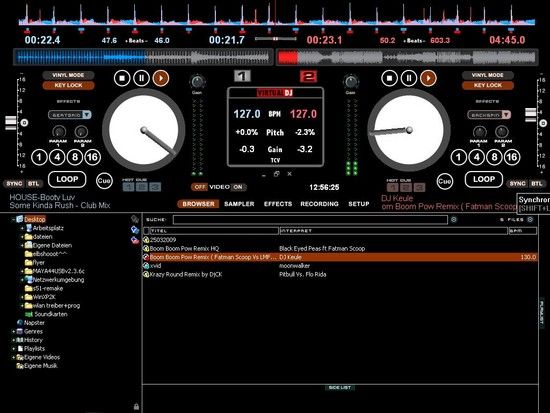Sort tracks by the Interpret column
550x413 pixels.
394,231
